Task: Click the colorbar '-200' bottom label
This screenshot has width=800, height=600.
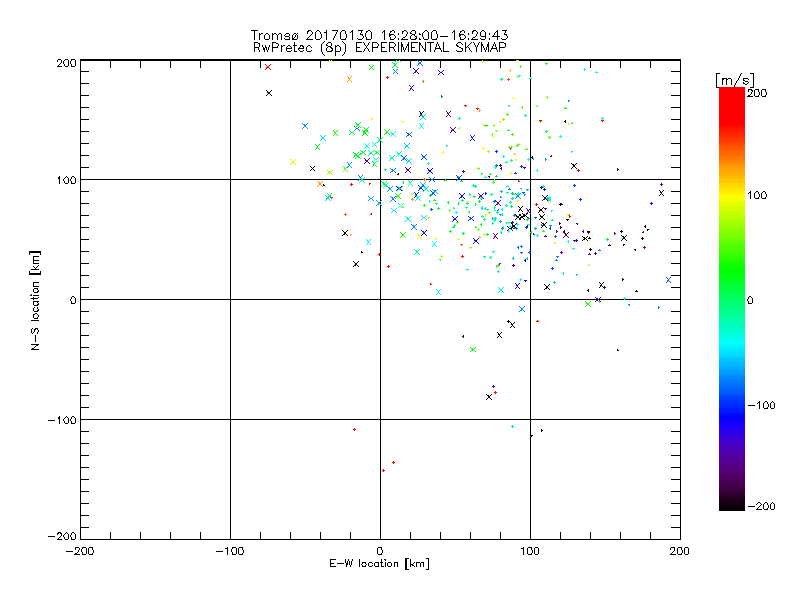Action: point(761,506)
